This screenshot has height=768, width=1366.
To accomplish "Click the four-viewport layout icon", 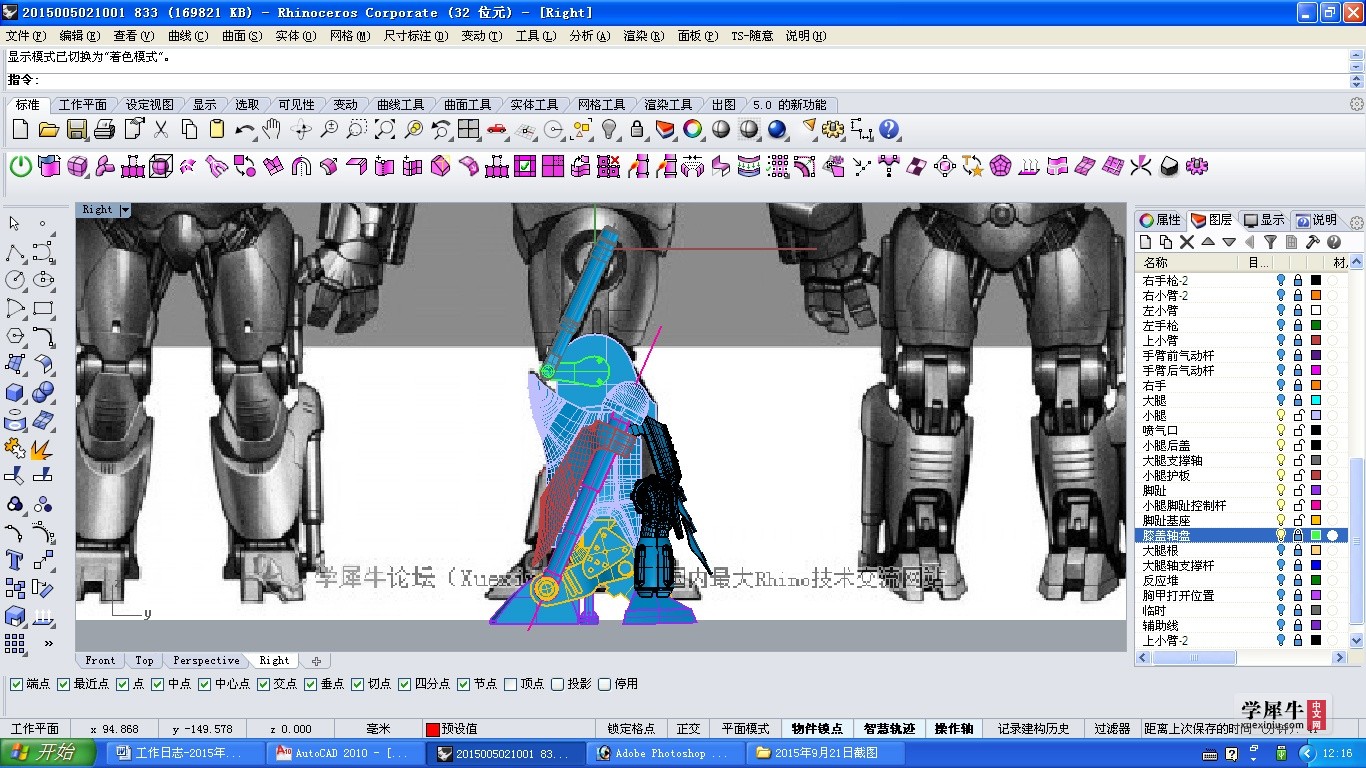I will pyautogui.click(x=469, y=129).
